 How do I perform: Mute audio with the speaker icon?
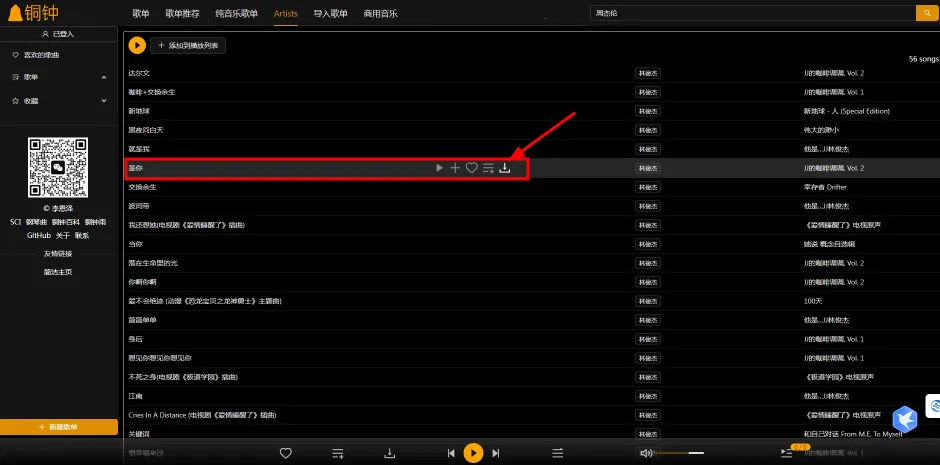[x=646, y=453]
